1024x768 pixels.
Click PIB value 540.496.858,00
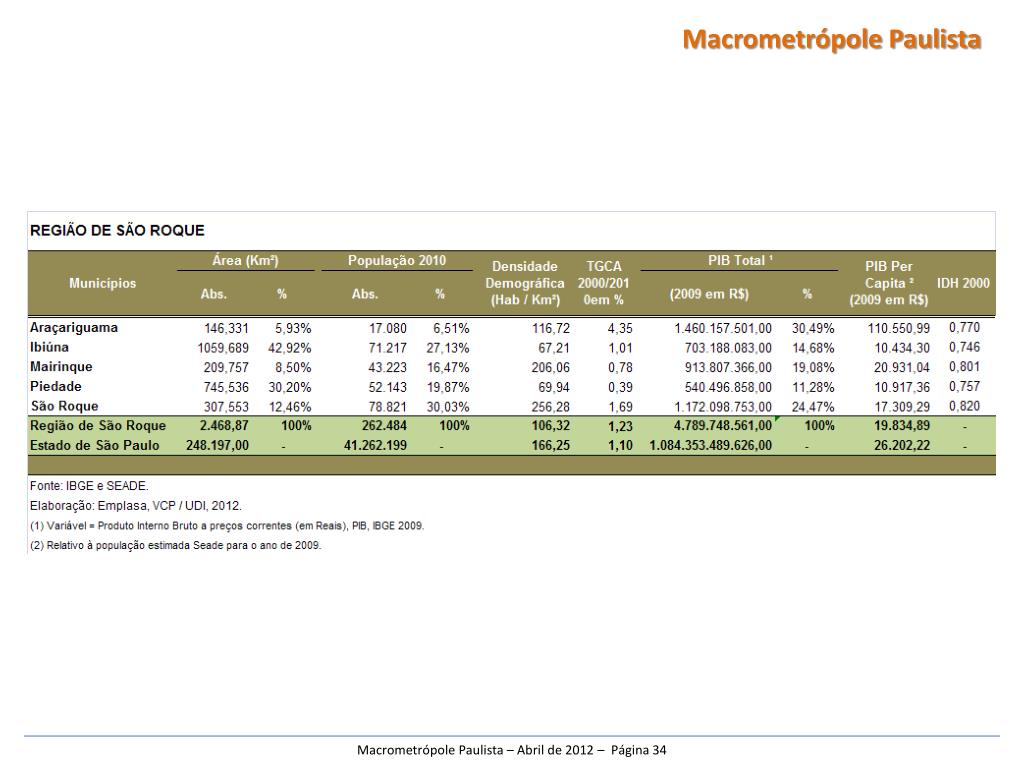728,387
